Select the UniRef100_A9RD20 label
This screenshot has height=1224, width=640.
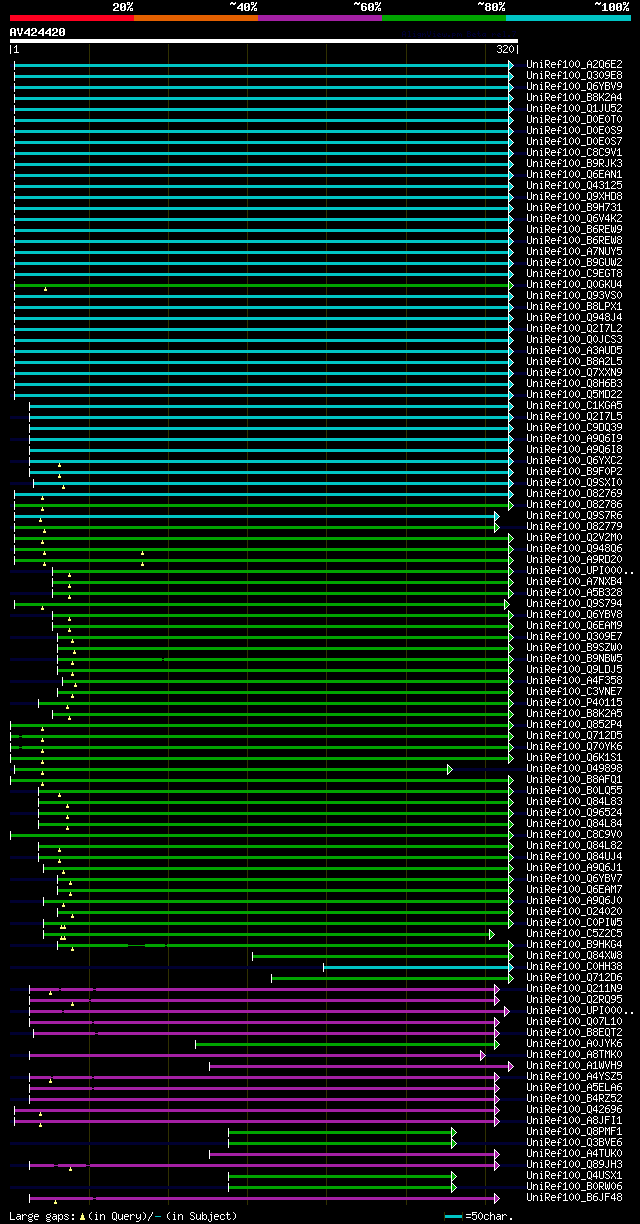574,559
